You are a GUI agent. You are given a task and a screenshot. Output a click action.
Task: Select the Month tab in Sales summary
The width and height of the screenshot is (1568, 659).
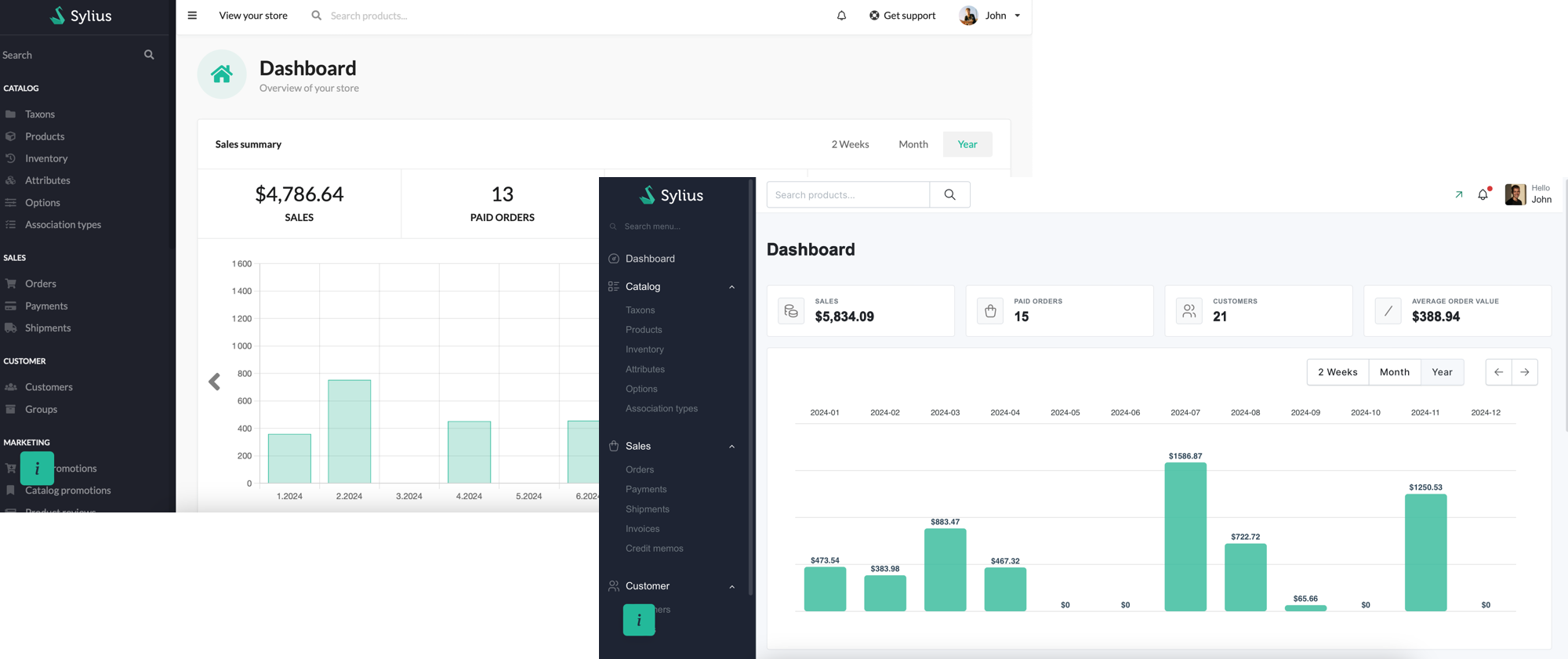pos(913,144)
